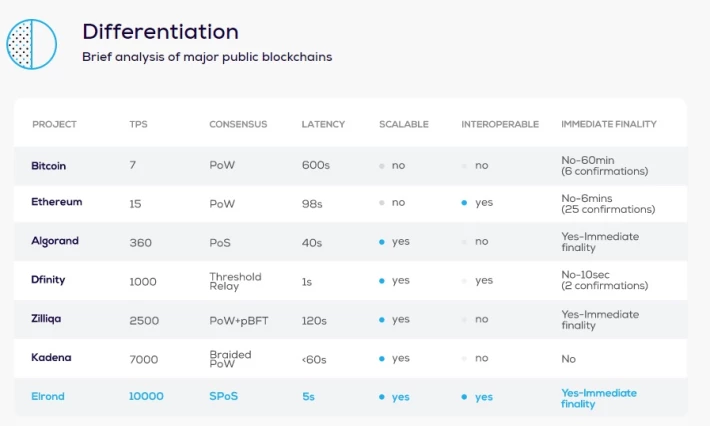The image size is (710, 426).
Task: Click the 'Brief analysis of major public blockchains' subtitle
Action: (x=207, y=57)
